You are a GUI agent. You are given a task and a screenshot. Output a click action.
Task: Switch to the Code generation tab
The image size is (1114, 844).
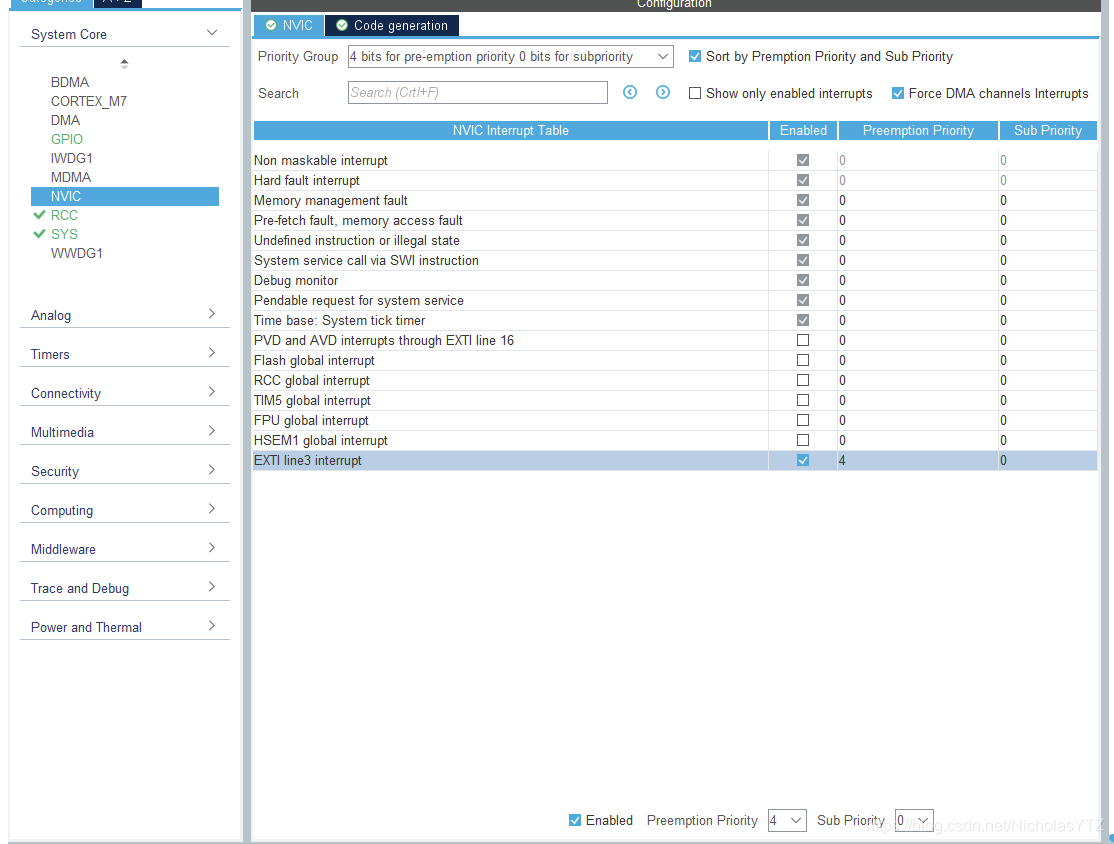point(392,26)
